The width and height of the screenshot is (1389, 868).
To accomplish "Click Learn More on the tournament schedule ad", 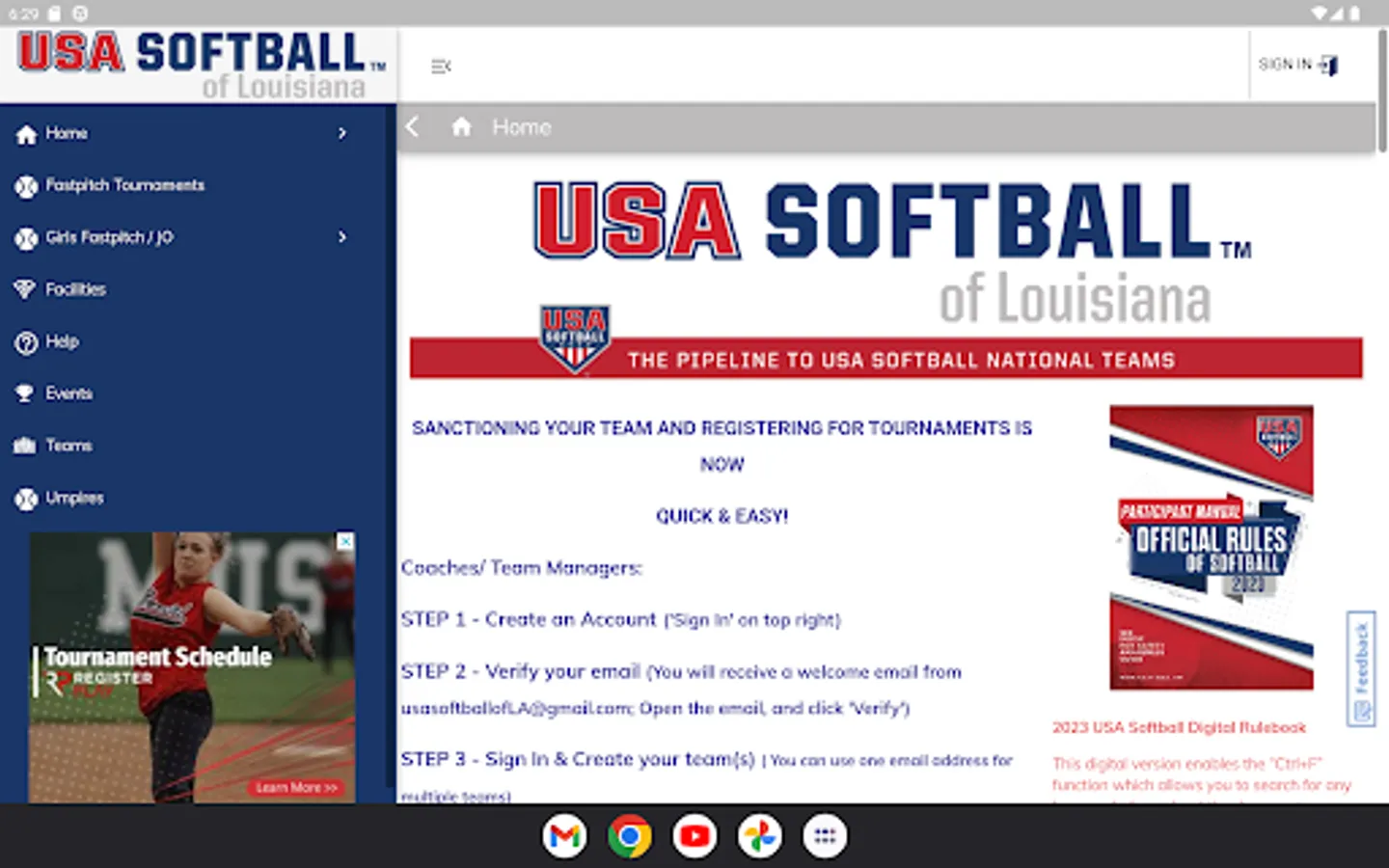I will [295, 787].
